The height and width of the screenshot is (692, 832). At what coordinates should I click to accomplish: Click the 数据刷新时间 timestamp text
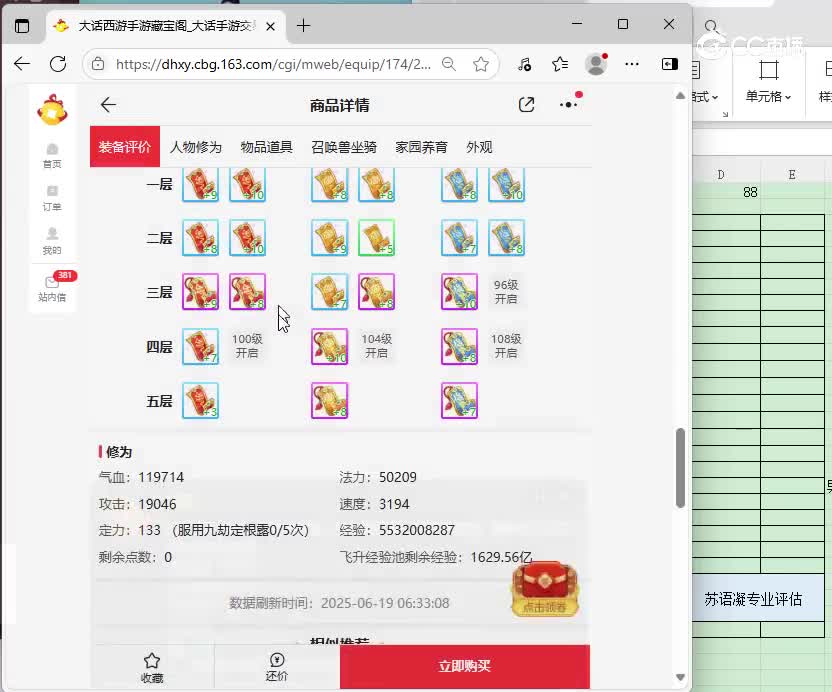tap(339, 603)
